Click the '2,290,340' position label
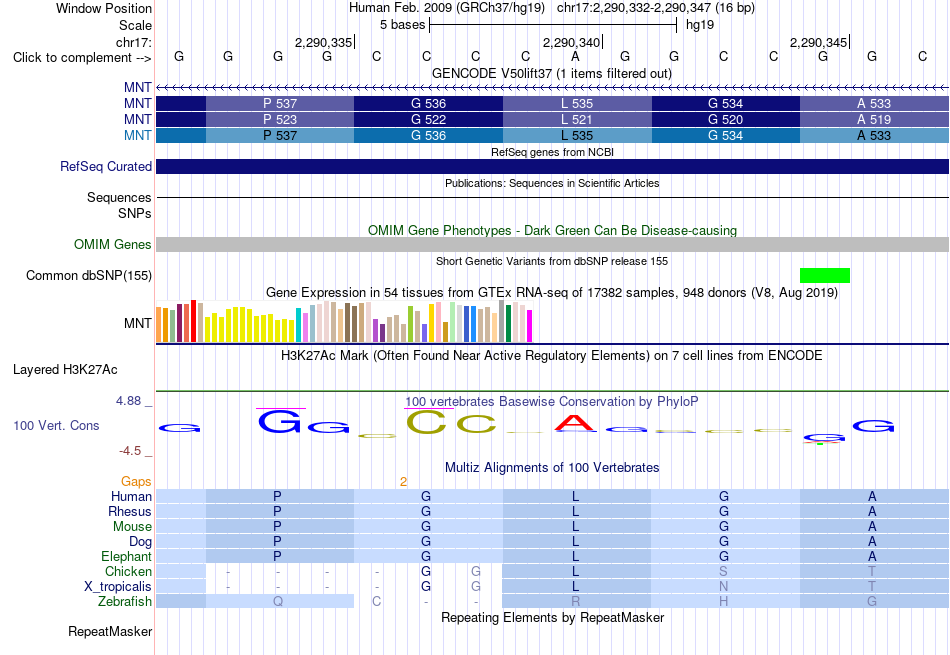This screenshot has width=950, height=655. 571,42
